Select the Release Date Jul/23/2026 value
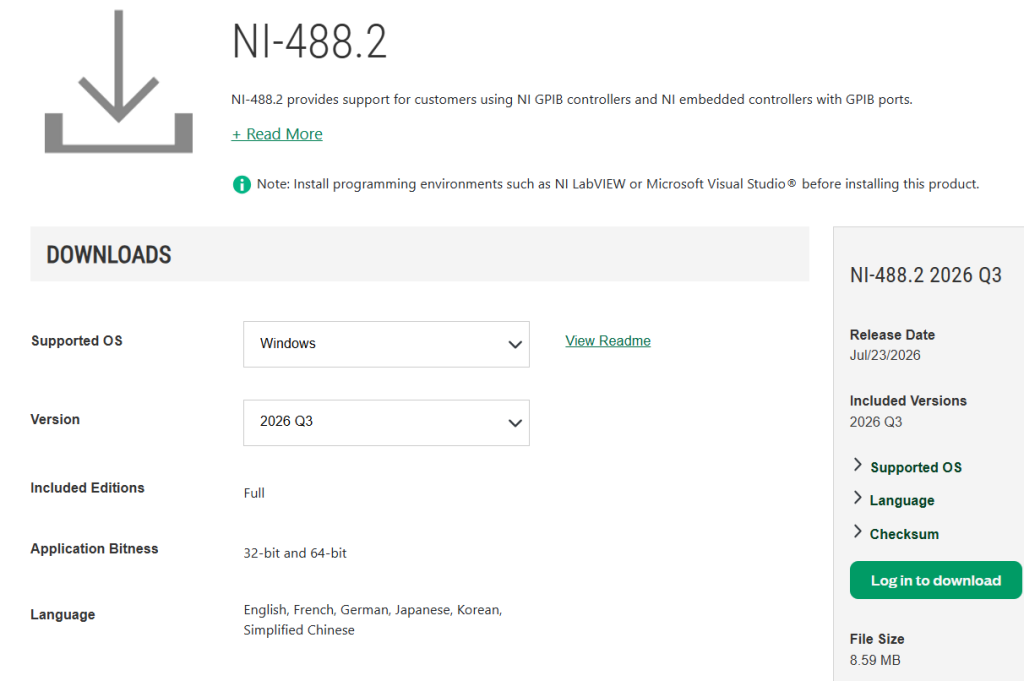 885,355
